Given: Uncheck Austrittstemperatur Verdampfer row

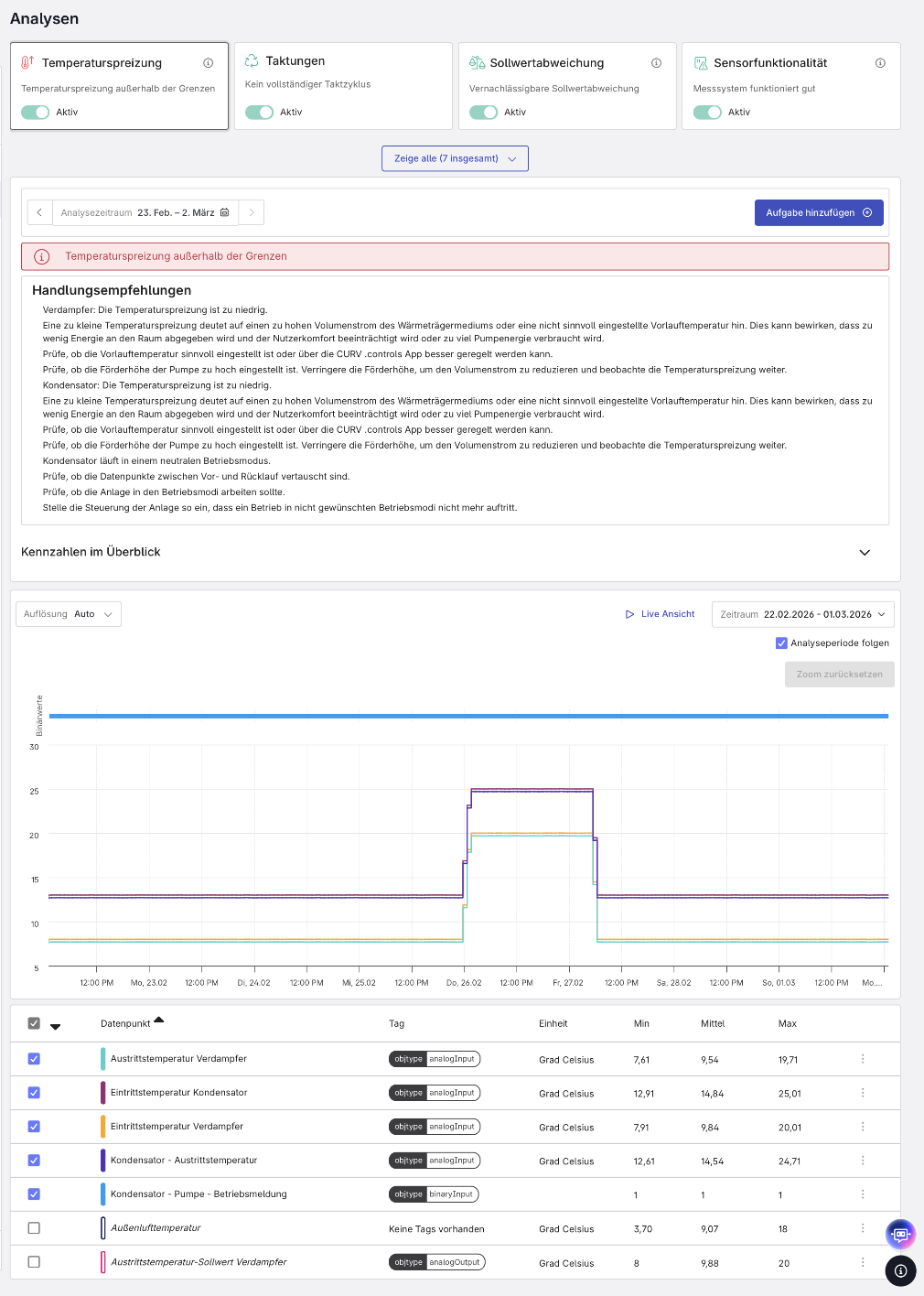Looking at the screenshot, I should pyautogui.click(x=34, y=1059).
